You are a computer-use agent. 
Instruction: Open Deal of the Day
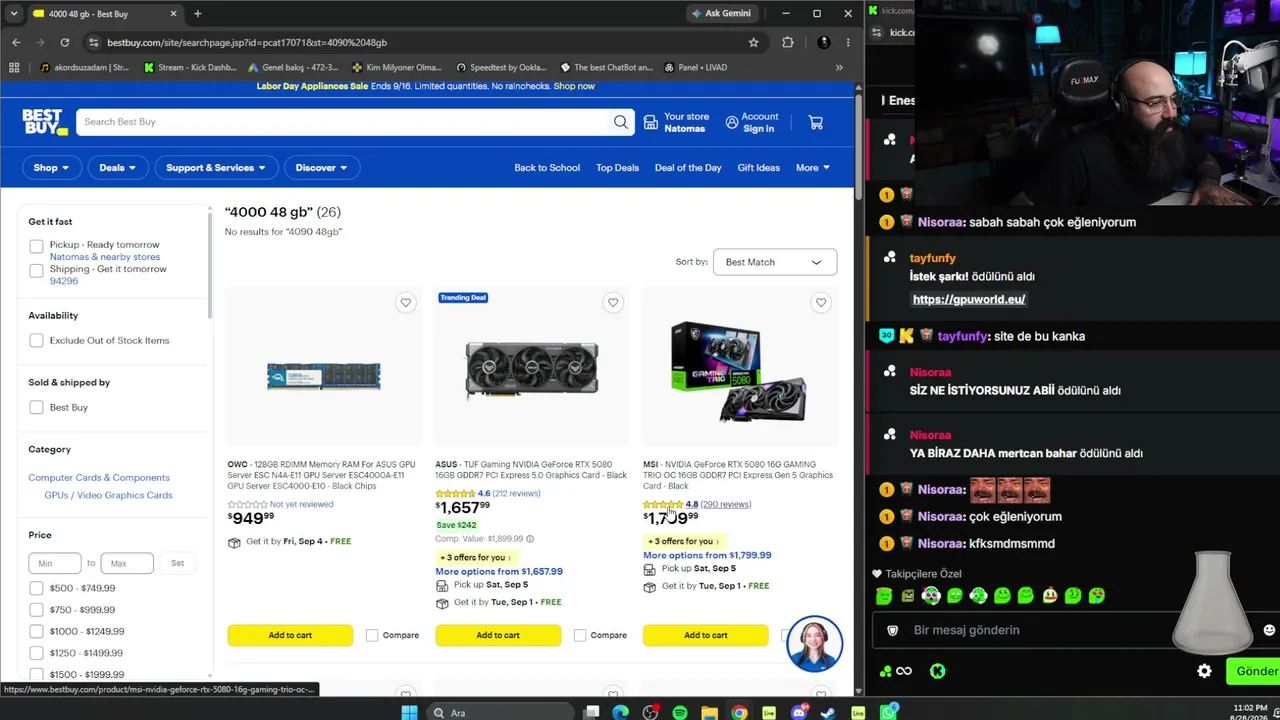(688, 168)
